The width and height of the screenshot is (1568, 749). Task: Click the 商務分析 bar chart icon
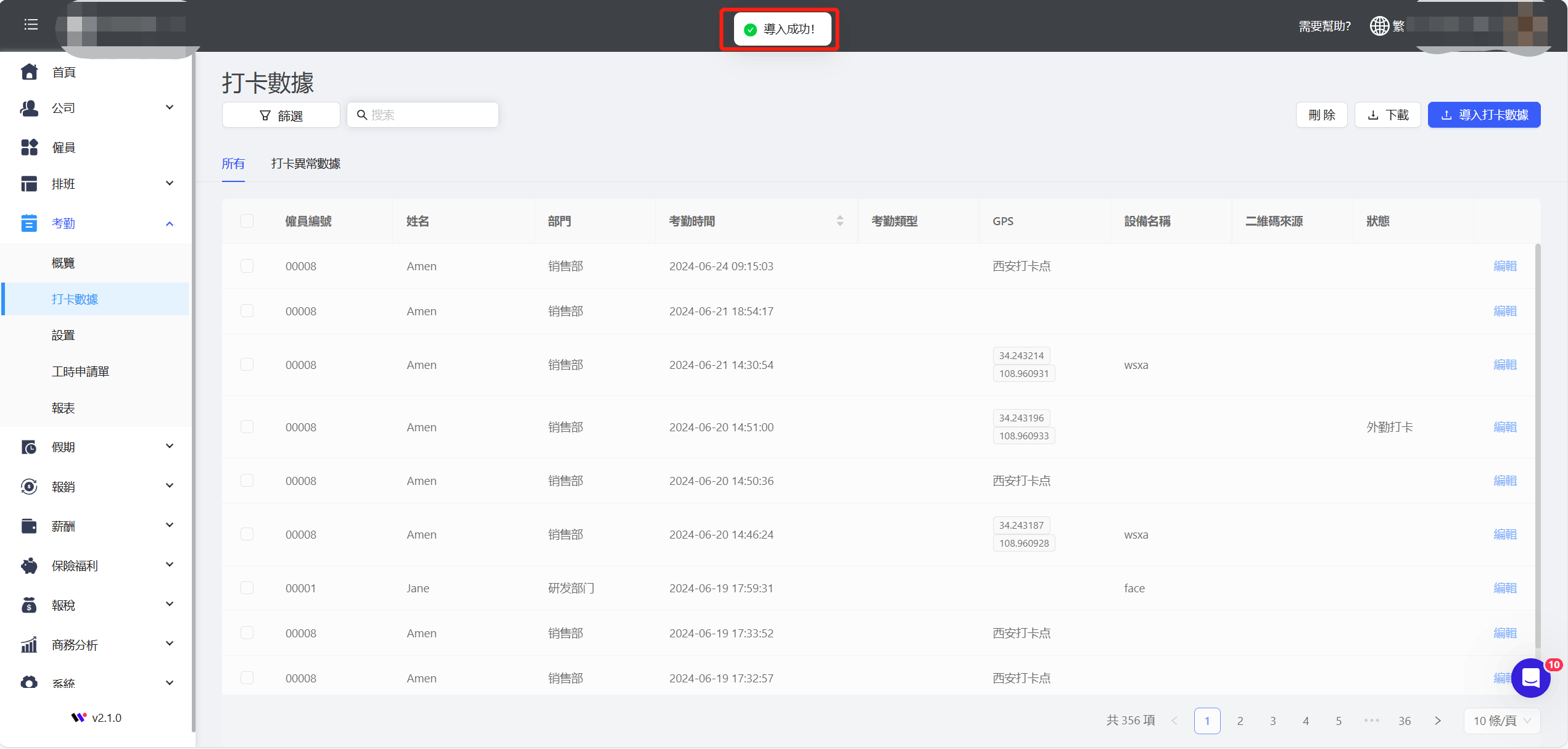point(29,645)
